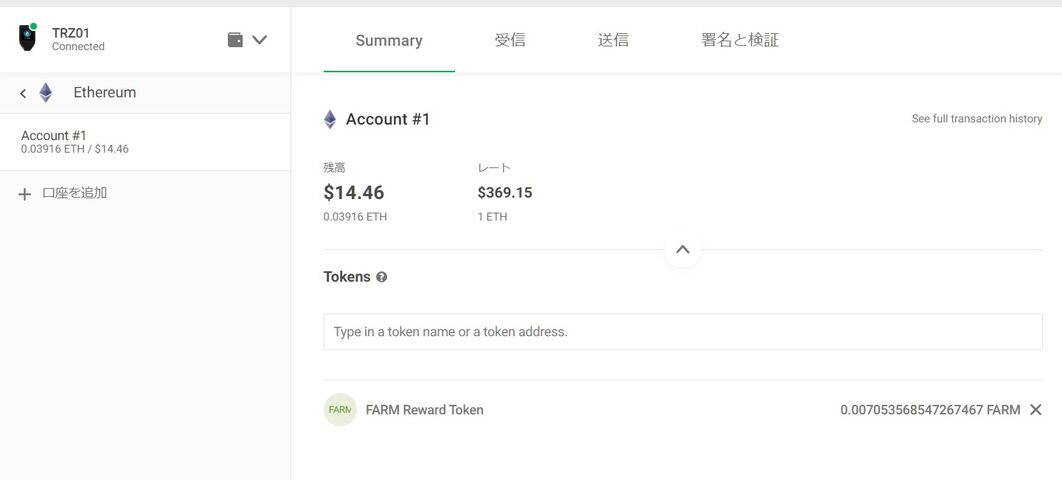Click the Ethereum logo in sidebar
The height and width of the screenshot is (480, 1062).
point(45,93)
